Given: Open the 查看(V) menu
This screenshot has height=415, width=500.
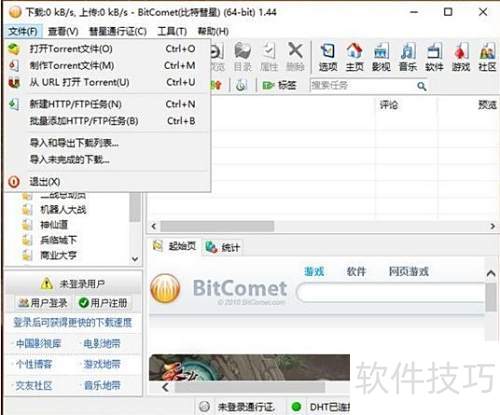Looking at the screenshot, I should point(63,32).
